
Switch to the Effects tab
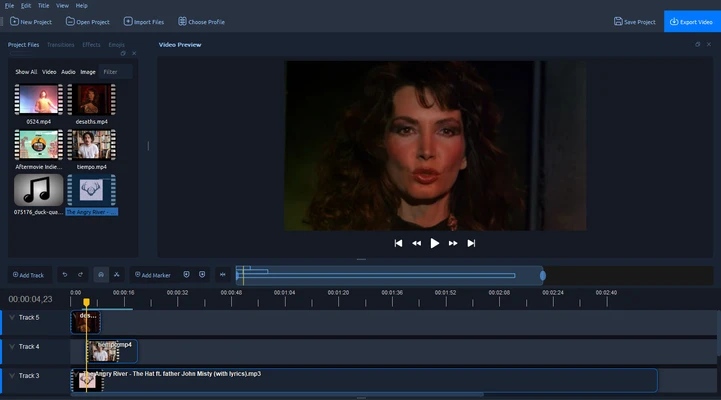[x=91, y=45]
